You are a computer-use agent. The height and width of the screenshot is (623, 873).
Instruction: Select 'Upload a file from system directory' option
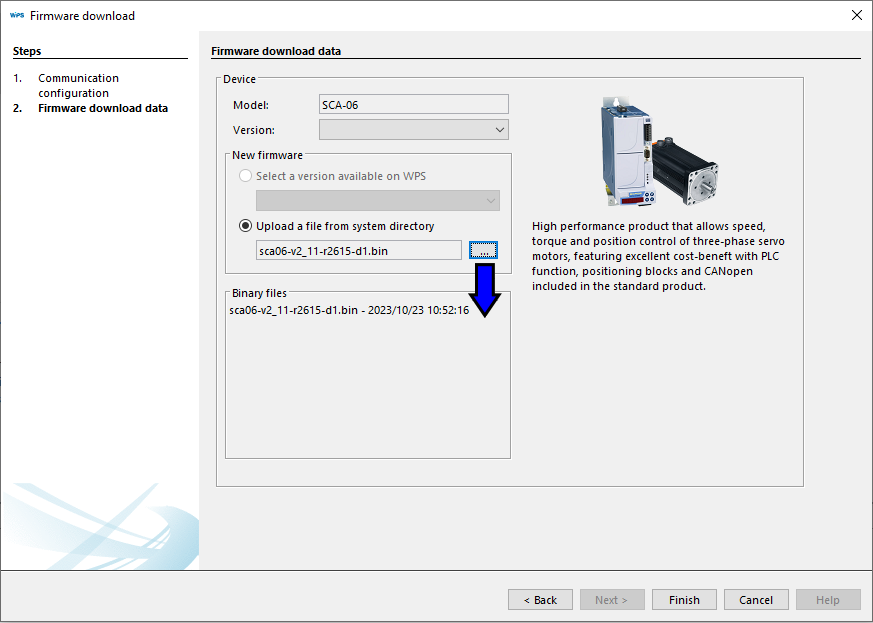tap(246, 226)
